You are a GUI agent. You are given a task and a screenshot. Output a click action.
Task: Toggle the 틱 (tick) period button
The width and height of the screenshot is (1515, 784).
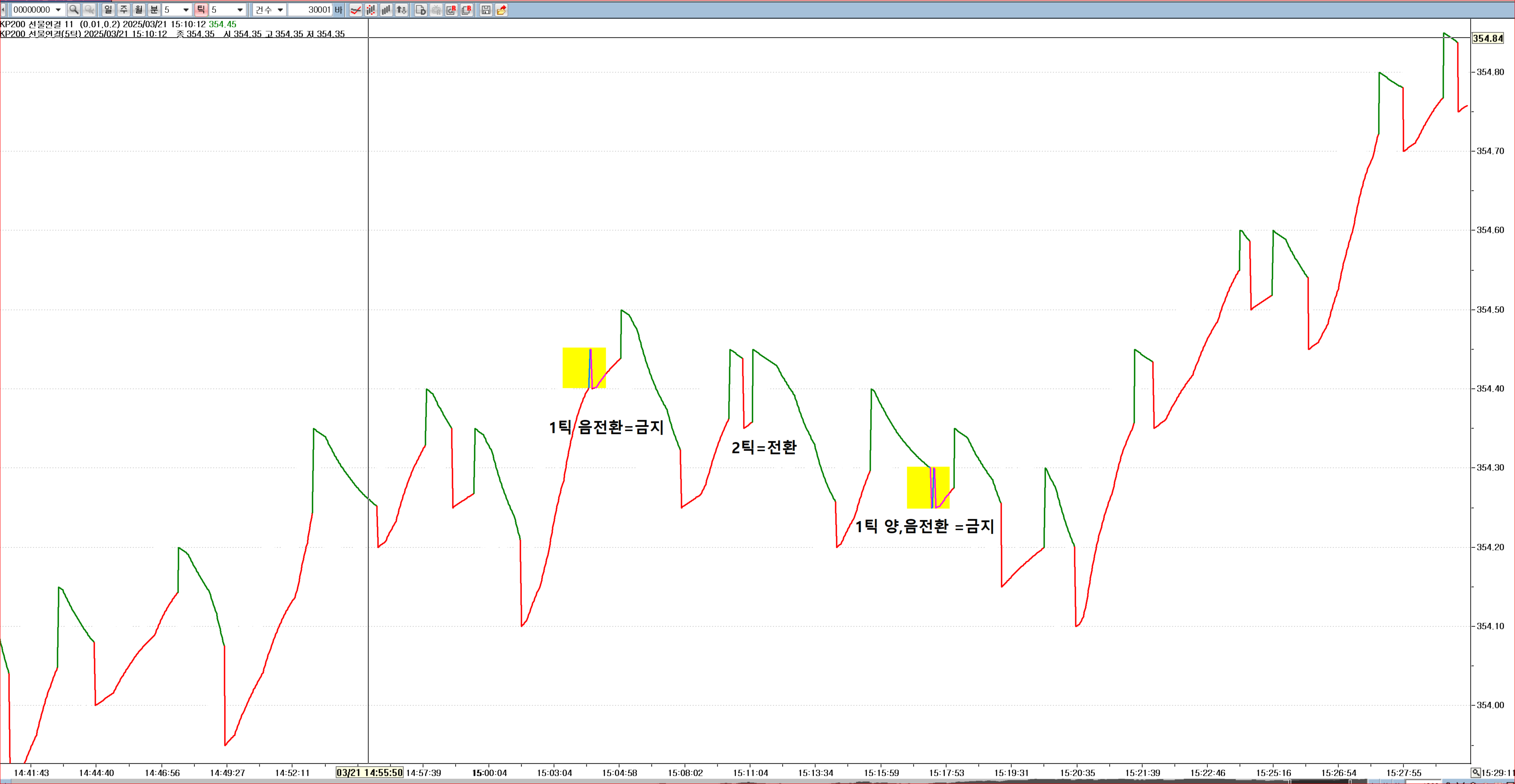(x=201, y=9)
